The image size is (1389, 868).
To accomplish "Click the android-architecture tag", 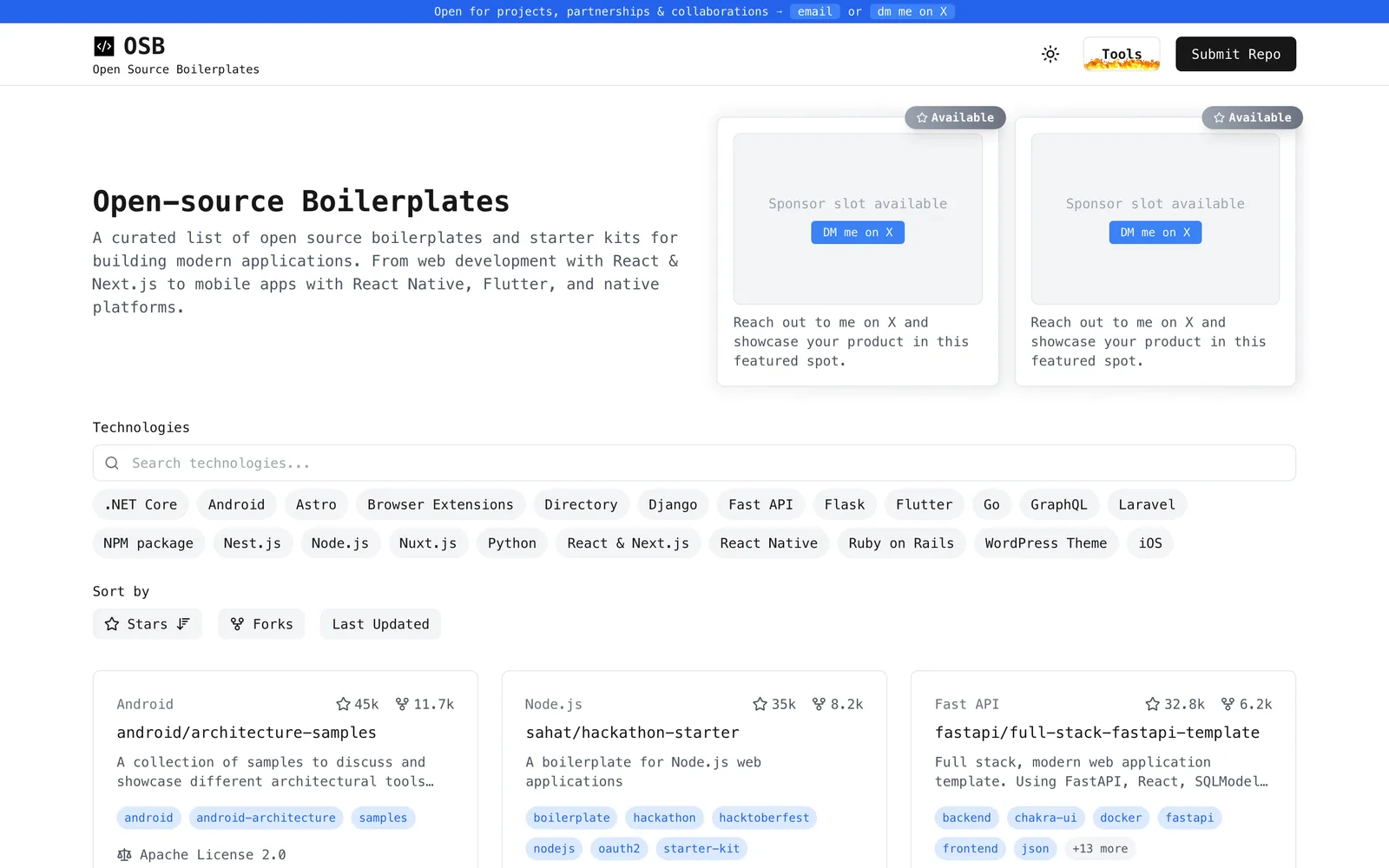I will click(266, 818).
